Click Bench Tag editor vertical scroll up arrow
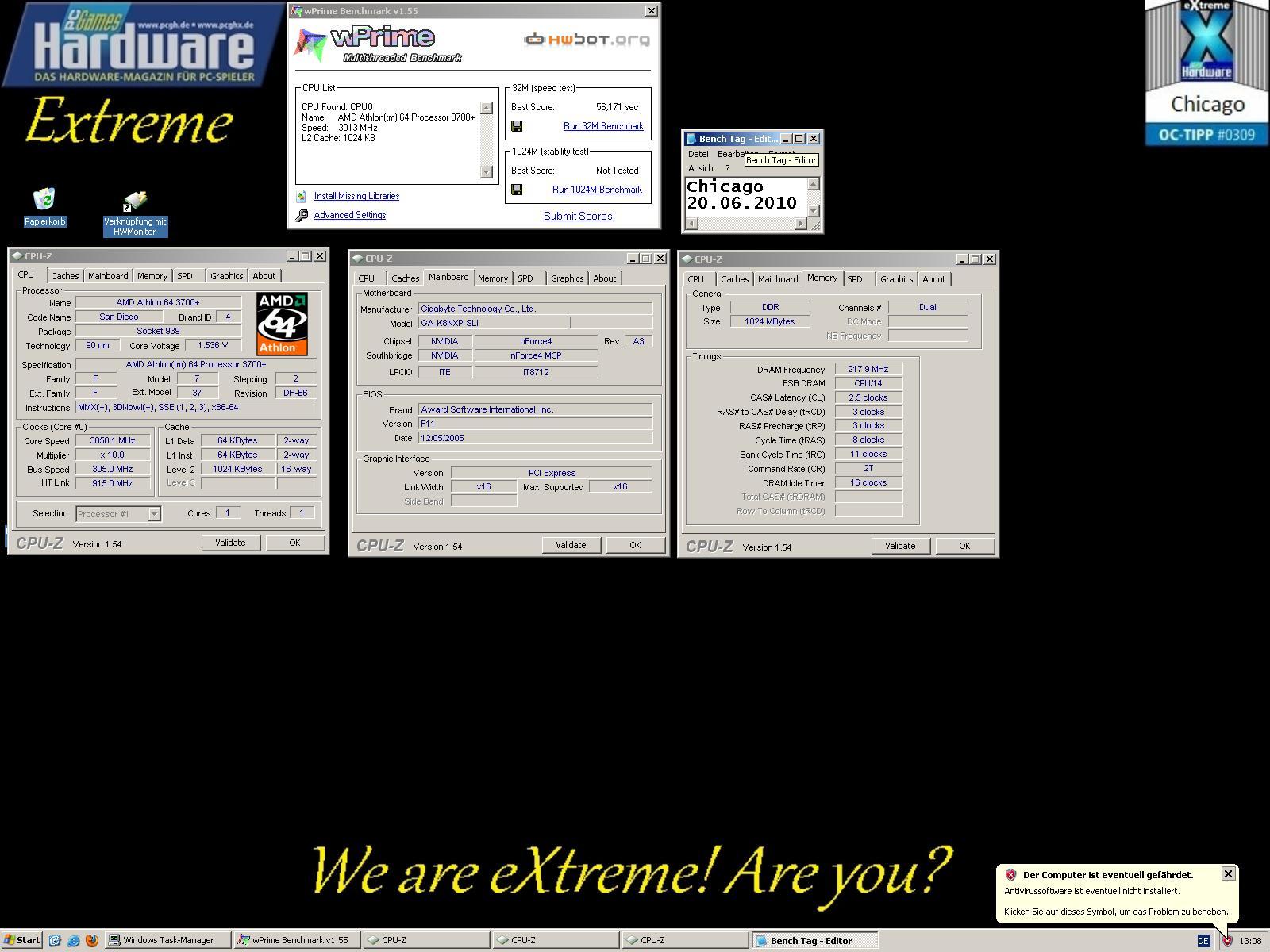The image size is (1270, 952). (x=813, y=184)
